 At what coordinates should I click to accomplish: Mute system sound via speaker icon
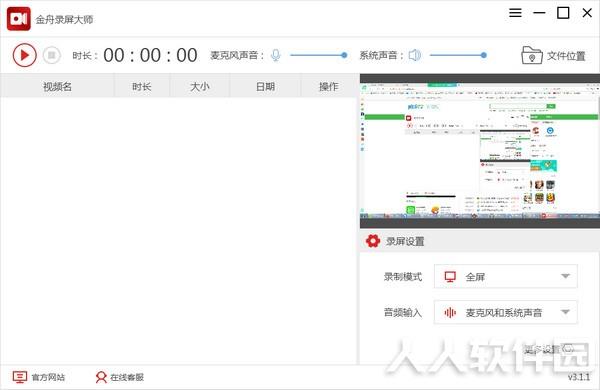tap(415, 55)
